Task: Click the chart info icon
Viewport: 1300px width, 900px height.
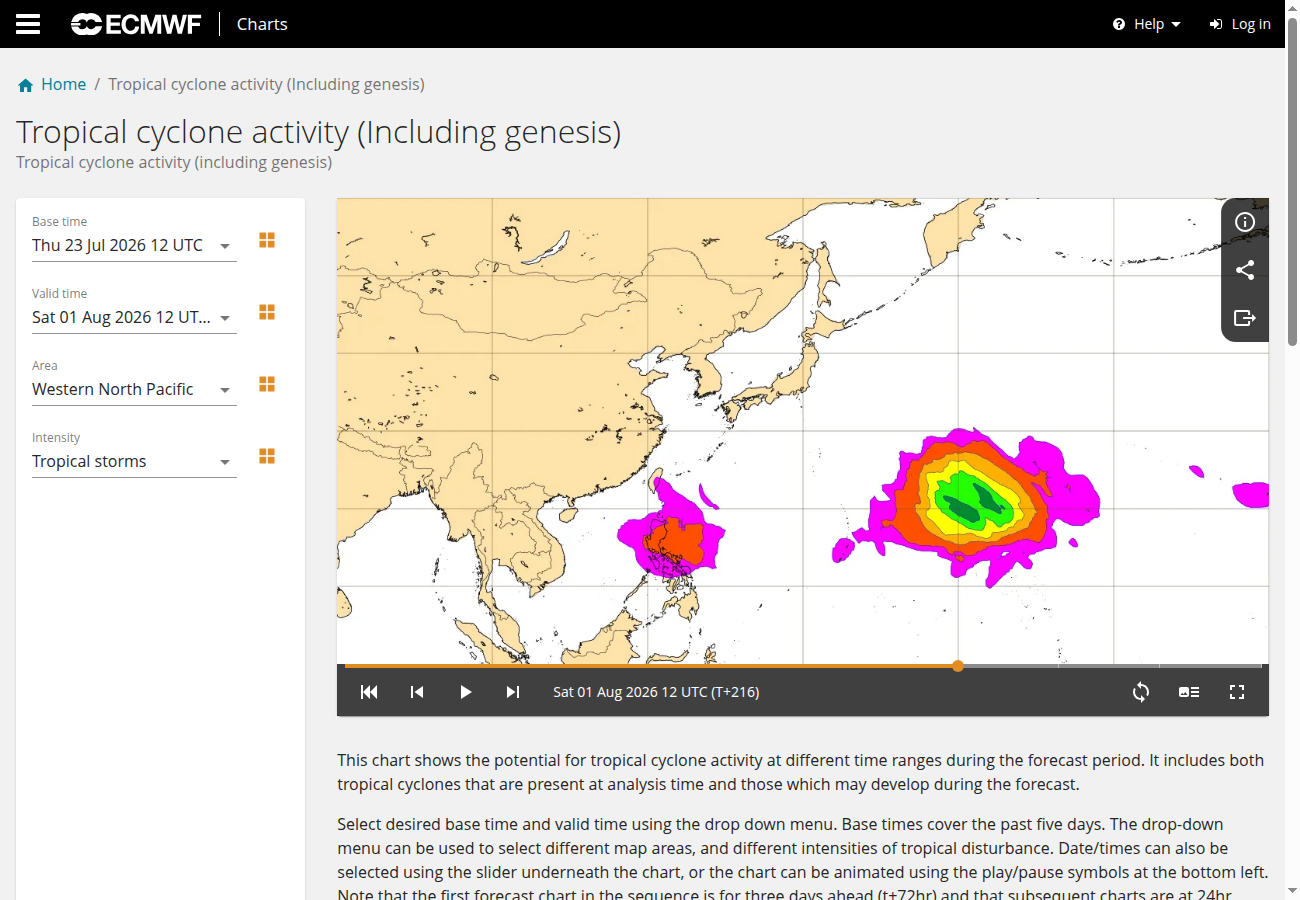Action: [x=1245, y=222]
